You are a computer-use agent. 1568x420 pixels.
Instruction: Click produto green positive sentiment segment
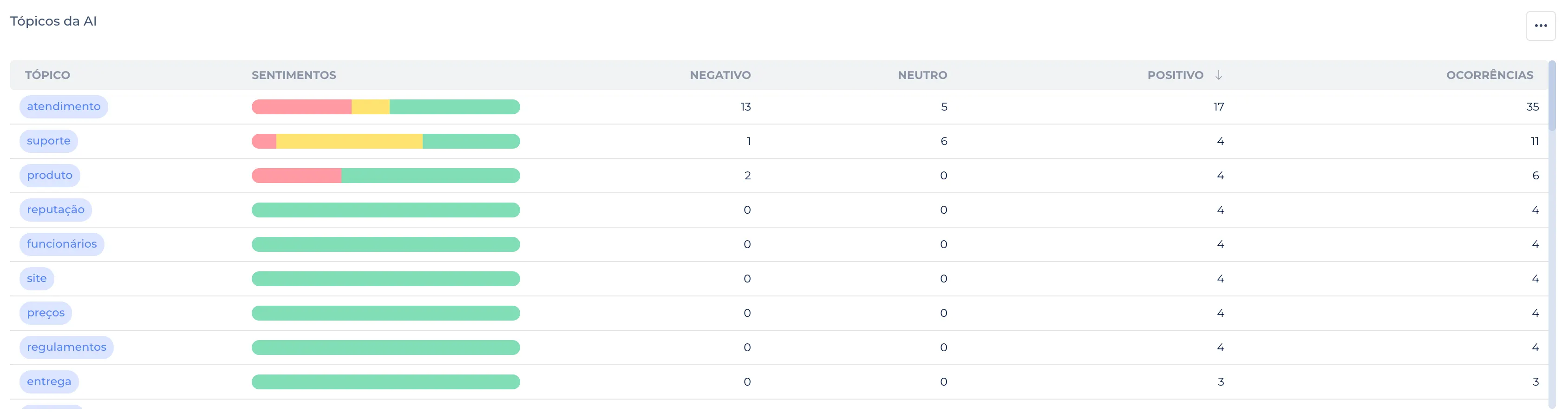(431, 176)
